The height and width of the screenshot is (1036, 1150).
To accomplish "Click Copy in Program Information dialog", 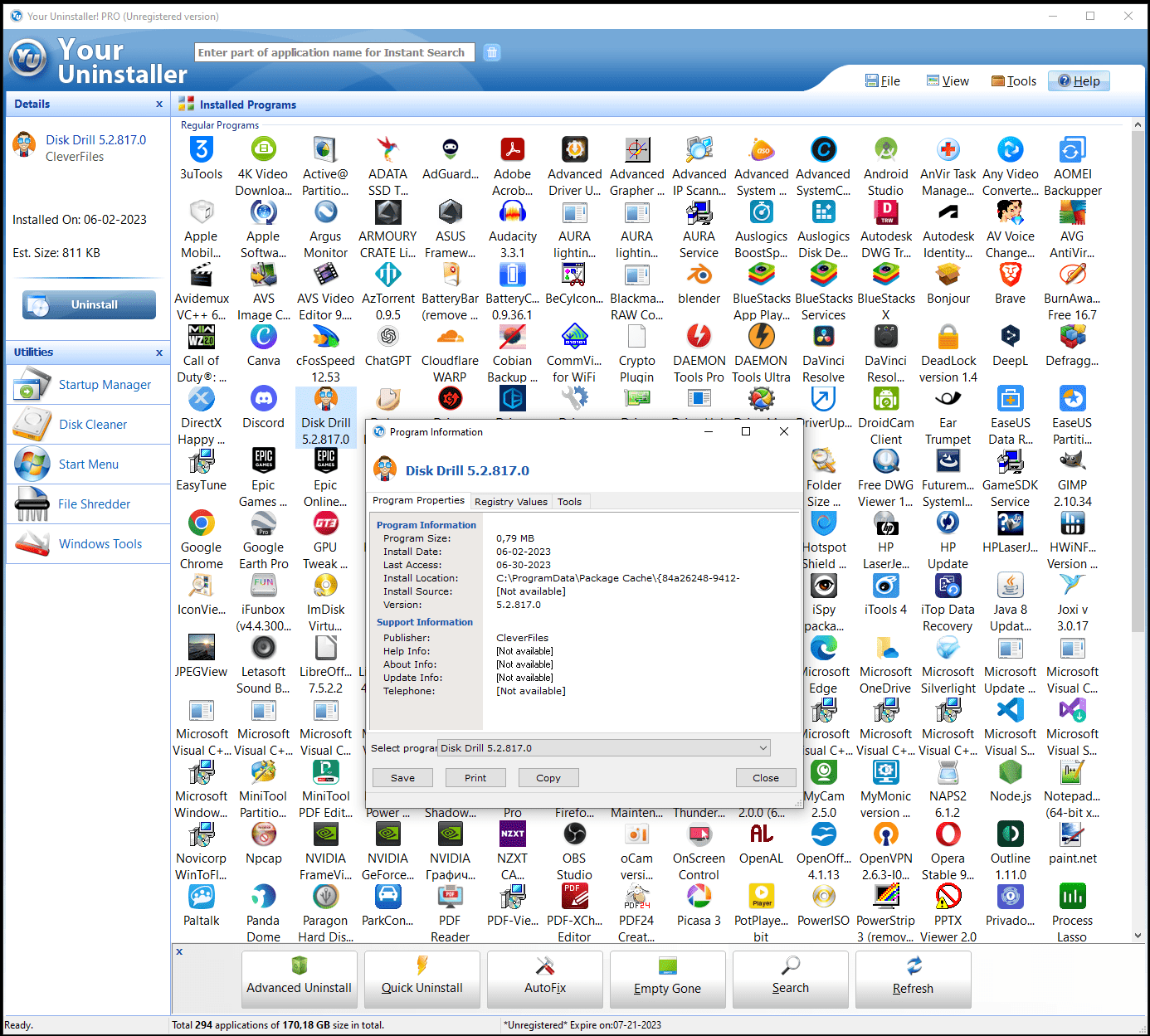I will tap(548, 778).
